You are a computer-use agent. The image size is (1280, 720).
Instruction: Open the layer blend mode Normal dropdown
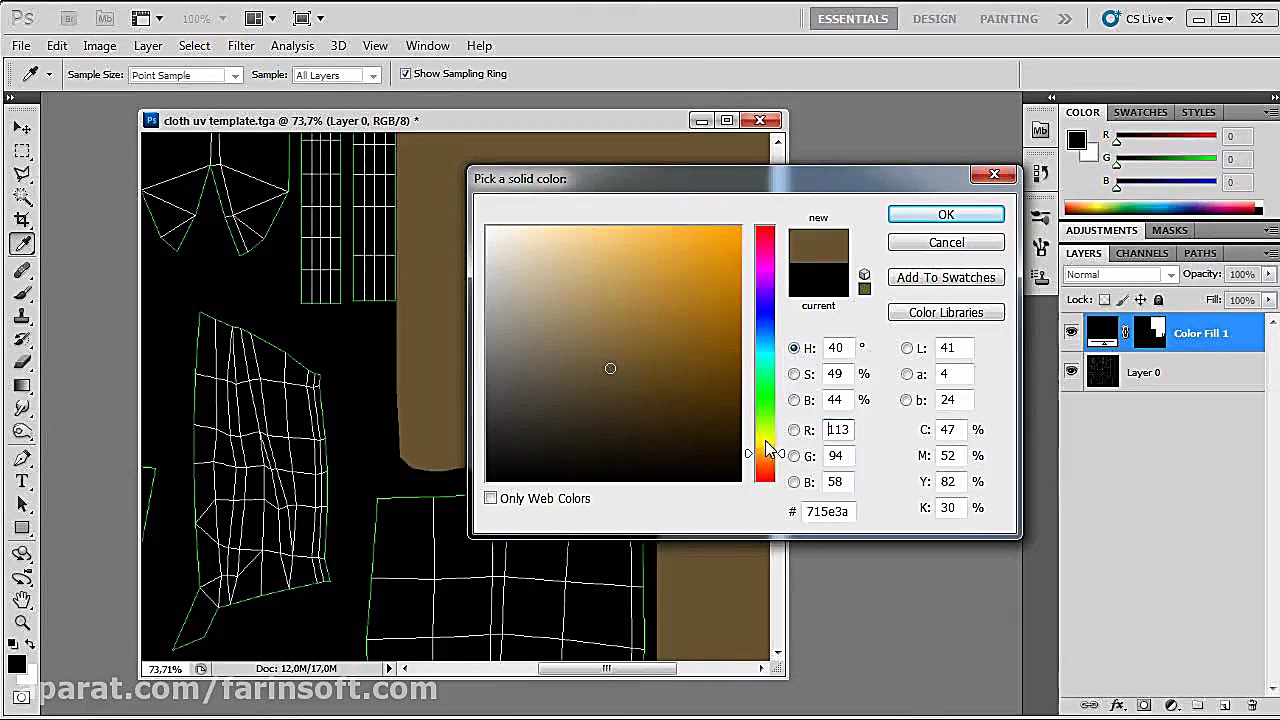[x=1121, y=275]
